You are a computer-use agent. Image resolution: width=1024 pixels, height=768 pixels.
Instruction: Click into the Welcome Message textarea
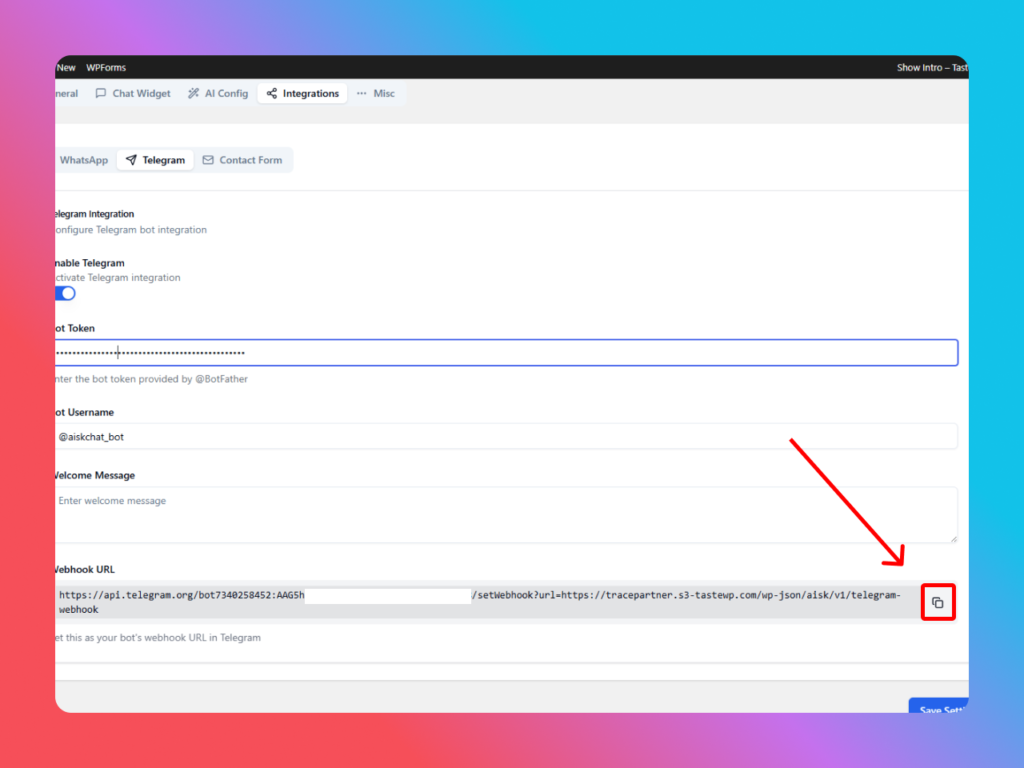(x=500, y=515)
